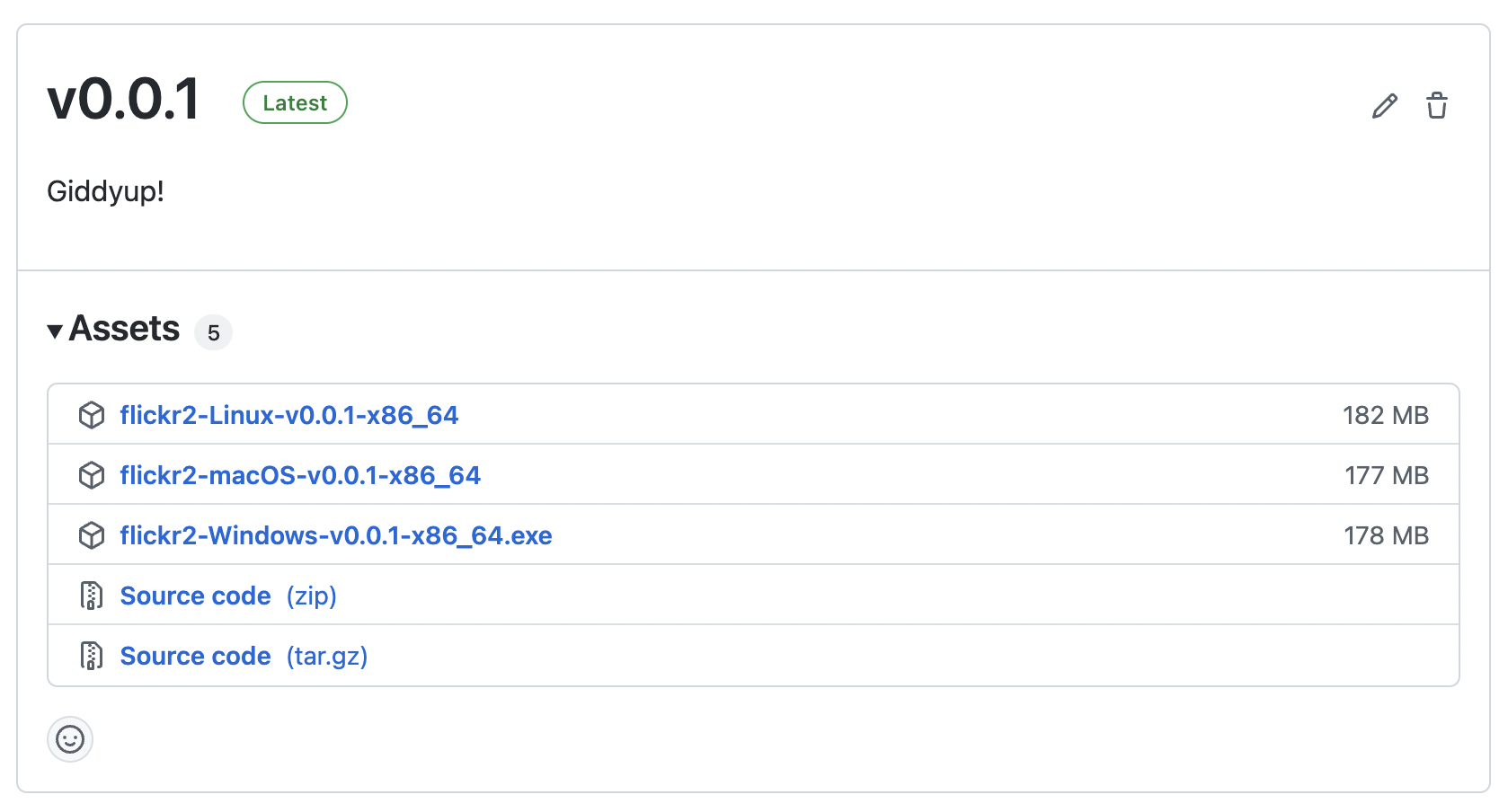Download flickr2-macOS-v0.0.1-x86_64
1508x812 pixels.
[x=300, y=475]
